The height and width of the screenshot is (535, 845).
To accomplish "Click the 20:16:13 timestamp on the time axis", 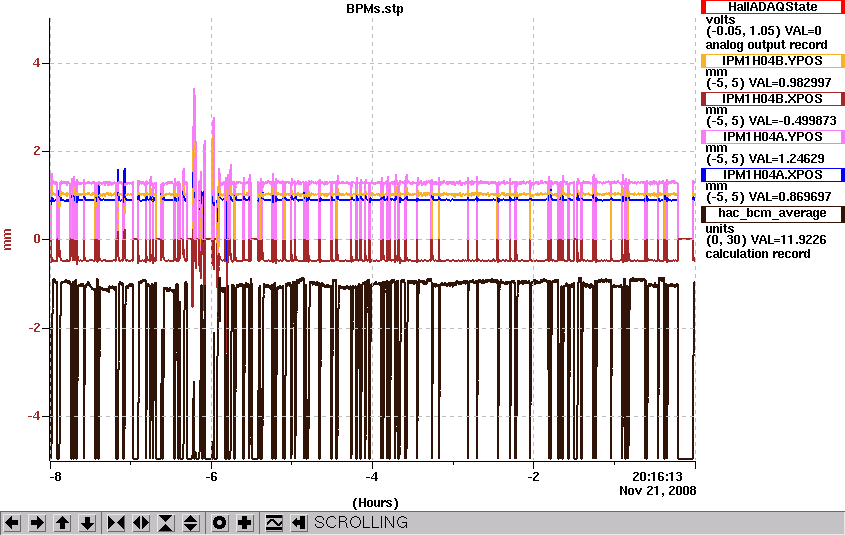I will pos(657,477).
